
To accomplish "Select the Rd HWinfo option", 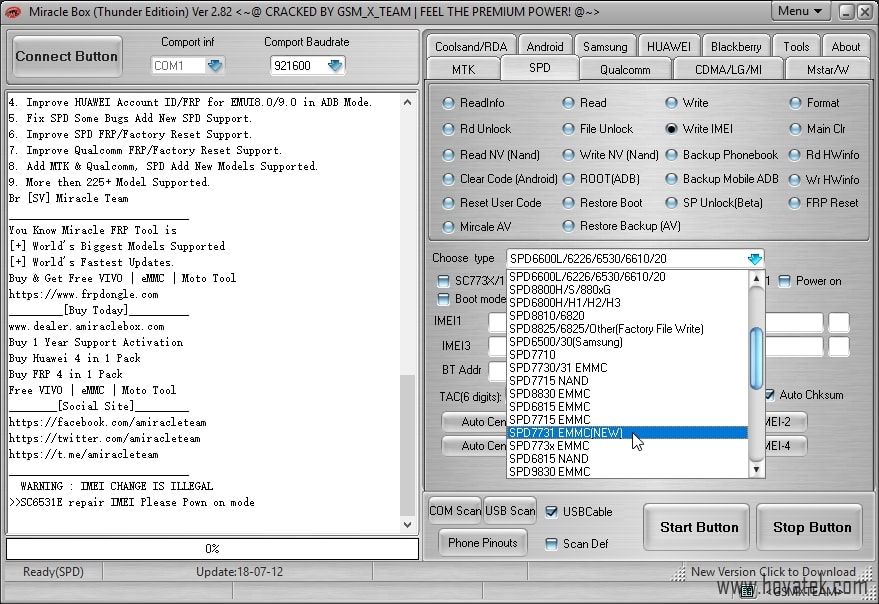I will point(824,154).
